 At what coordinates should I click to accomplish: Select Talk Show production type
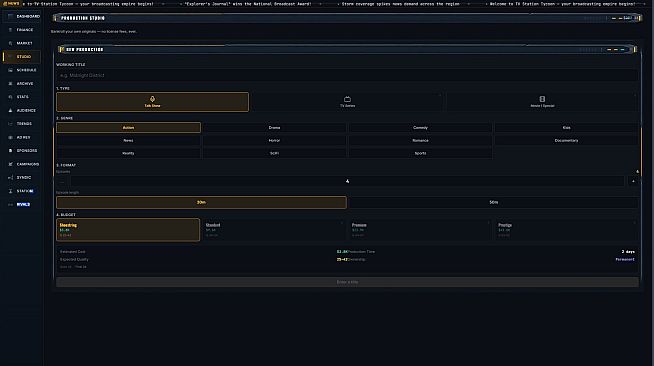[x=153, y=102]
